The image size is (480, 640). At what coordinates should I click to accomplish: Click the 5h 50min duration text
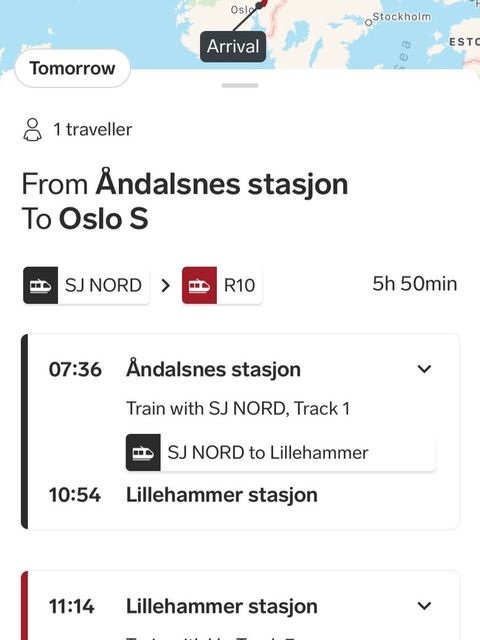[x=415, y=284]
